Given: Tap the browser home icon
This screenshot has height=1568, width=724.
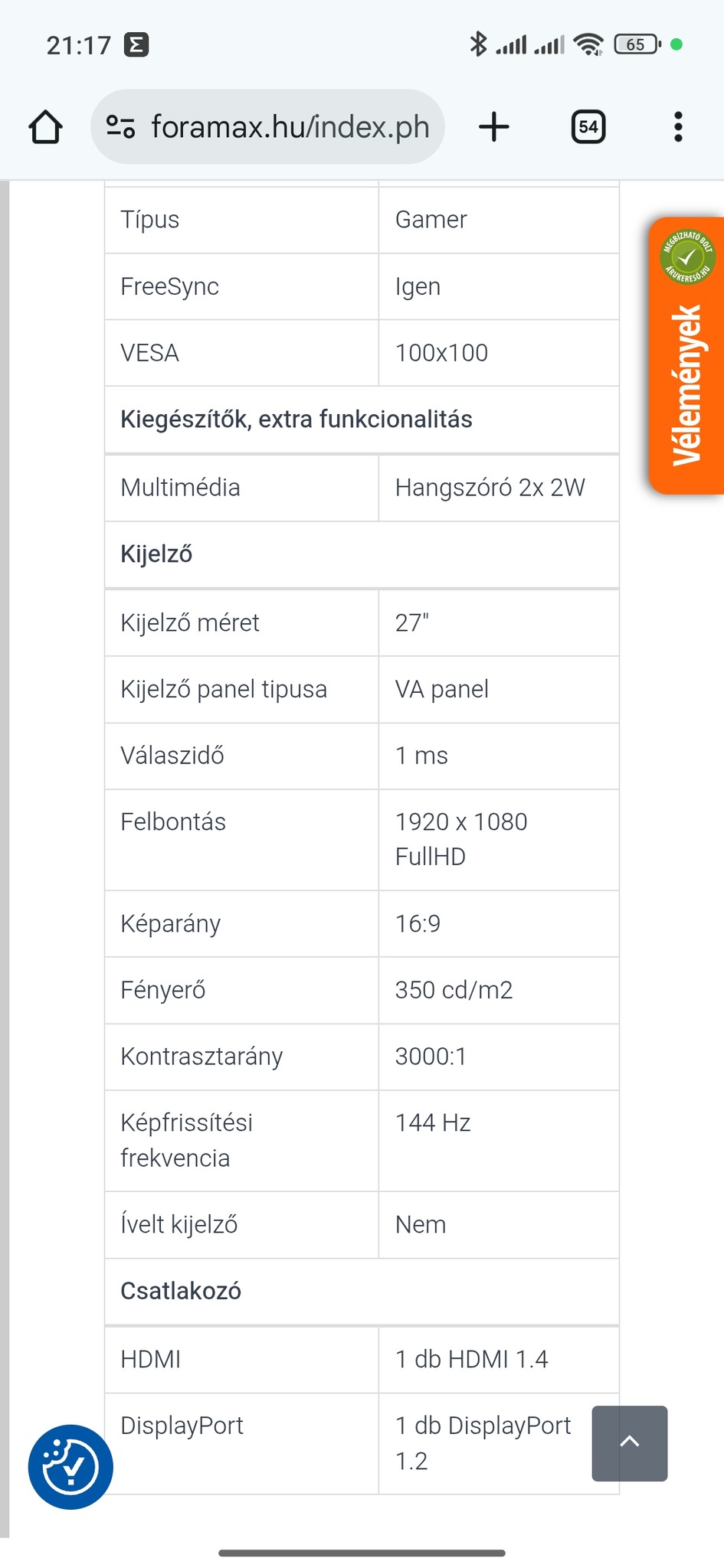Looking at the screenshot, I should pyautogui.click(x=45, y=127).
